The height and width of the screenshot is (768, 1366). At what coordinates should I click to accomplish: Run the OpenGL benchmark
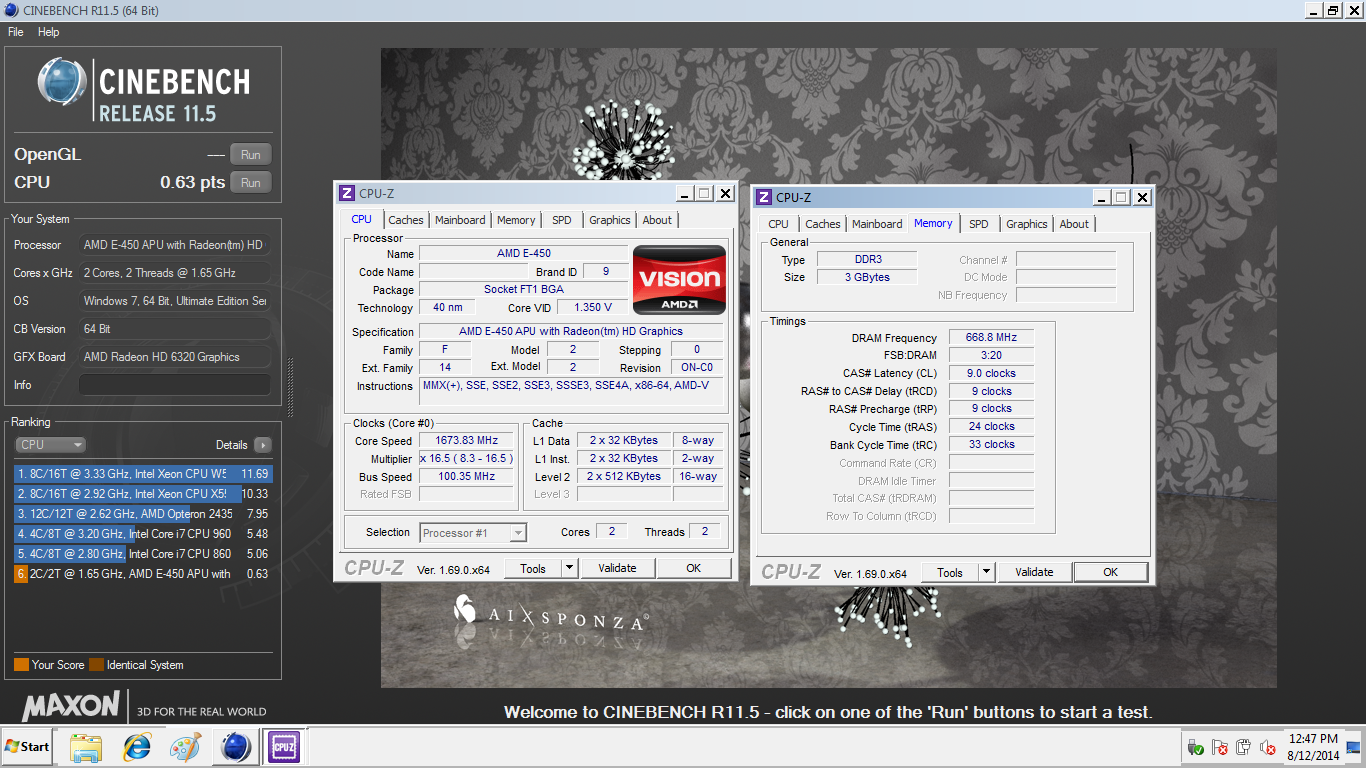(x=251, y=155)
